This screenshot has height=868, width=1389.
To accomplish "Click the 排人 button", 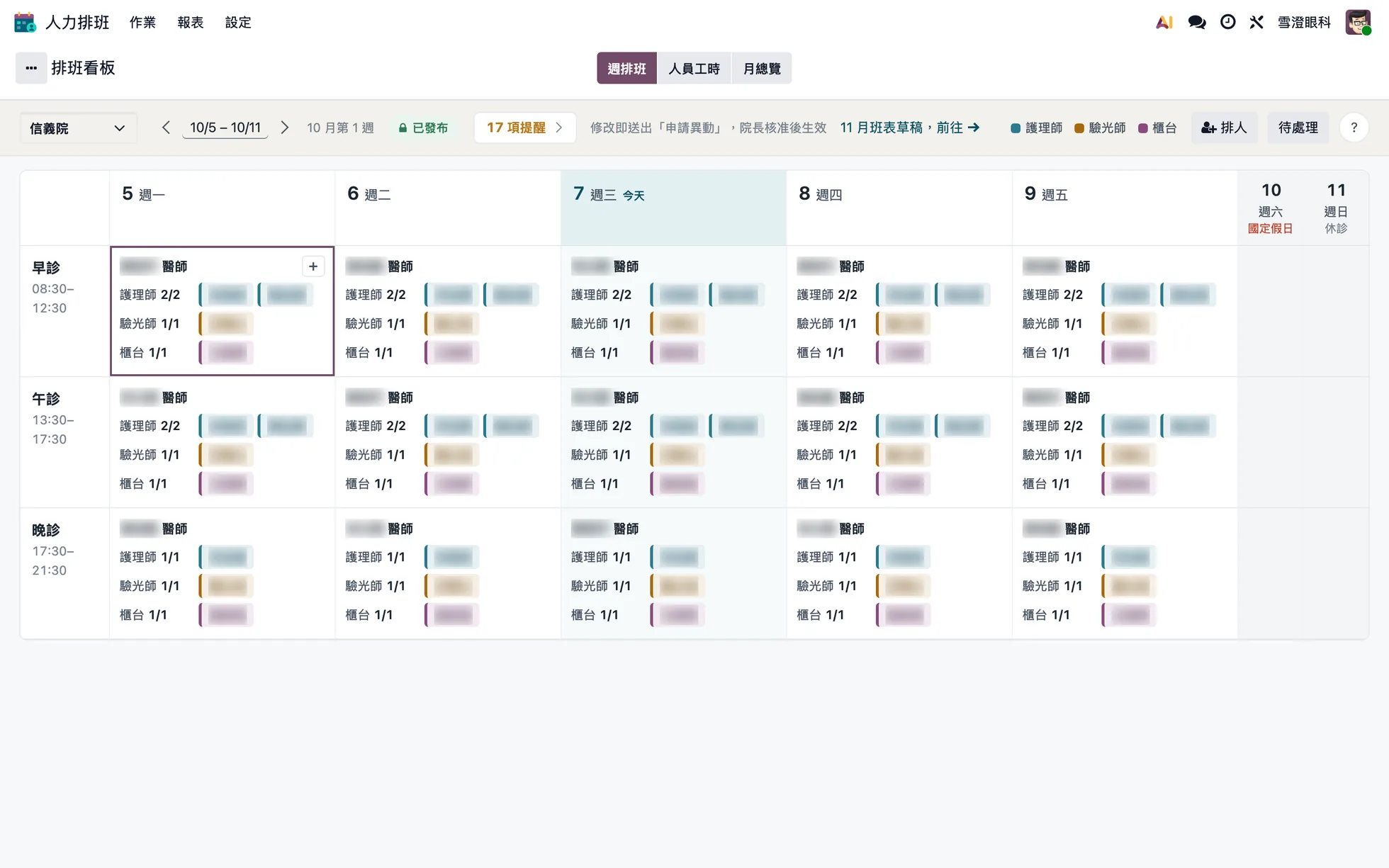I will (x=1224, y=128).
